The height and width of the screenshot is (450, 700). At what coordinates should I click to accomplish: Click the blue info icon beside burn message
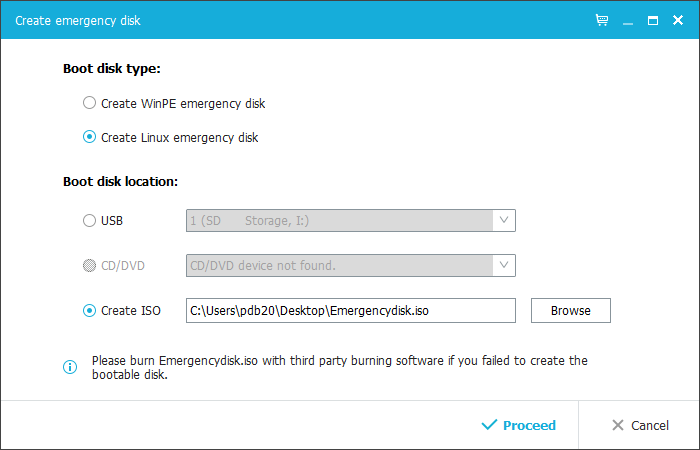[x=70, y=367]
